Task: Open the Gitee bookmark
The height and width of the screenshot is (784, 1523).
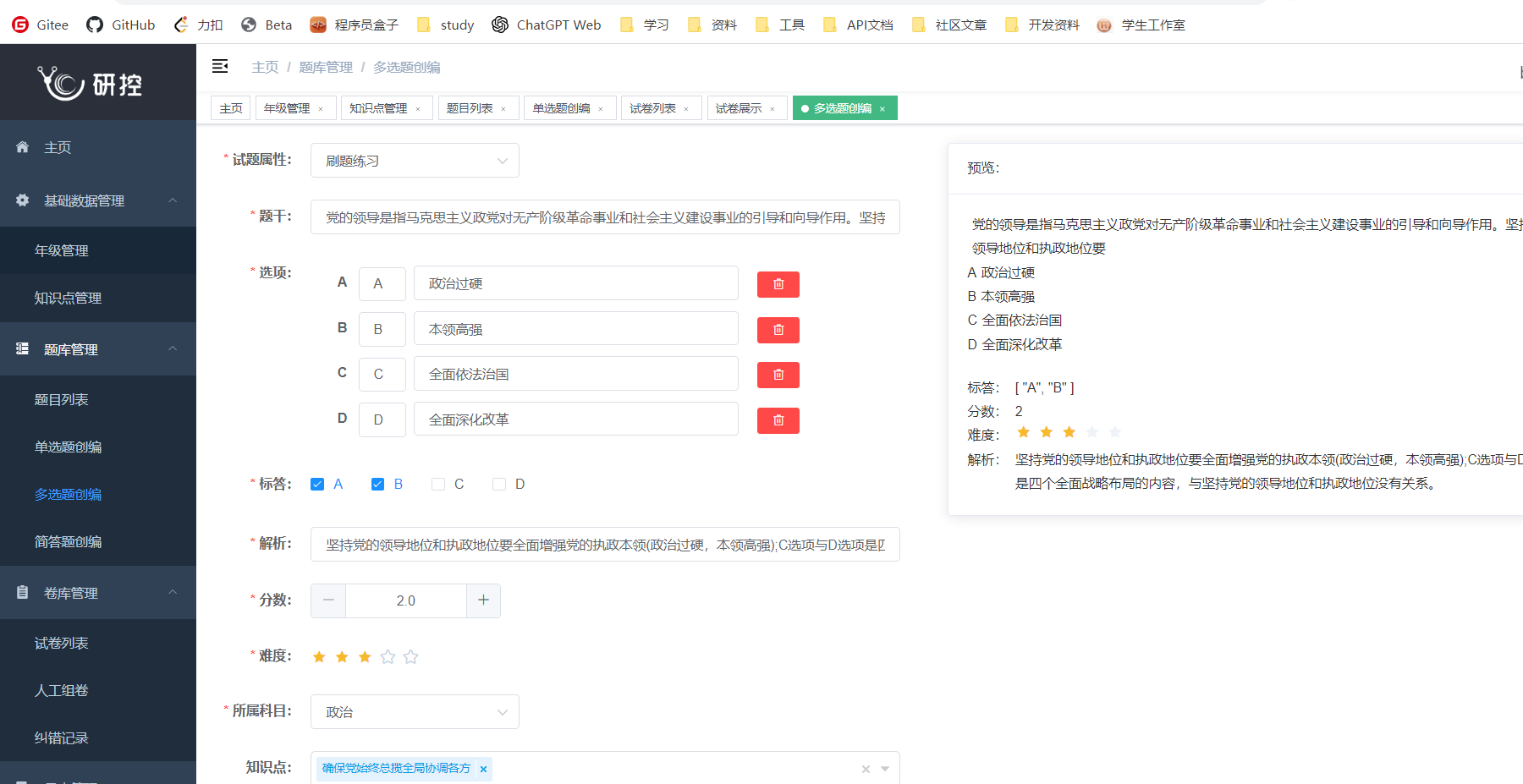Action: coord(41,25)
